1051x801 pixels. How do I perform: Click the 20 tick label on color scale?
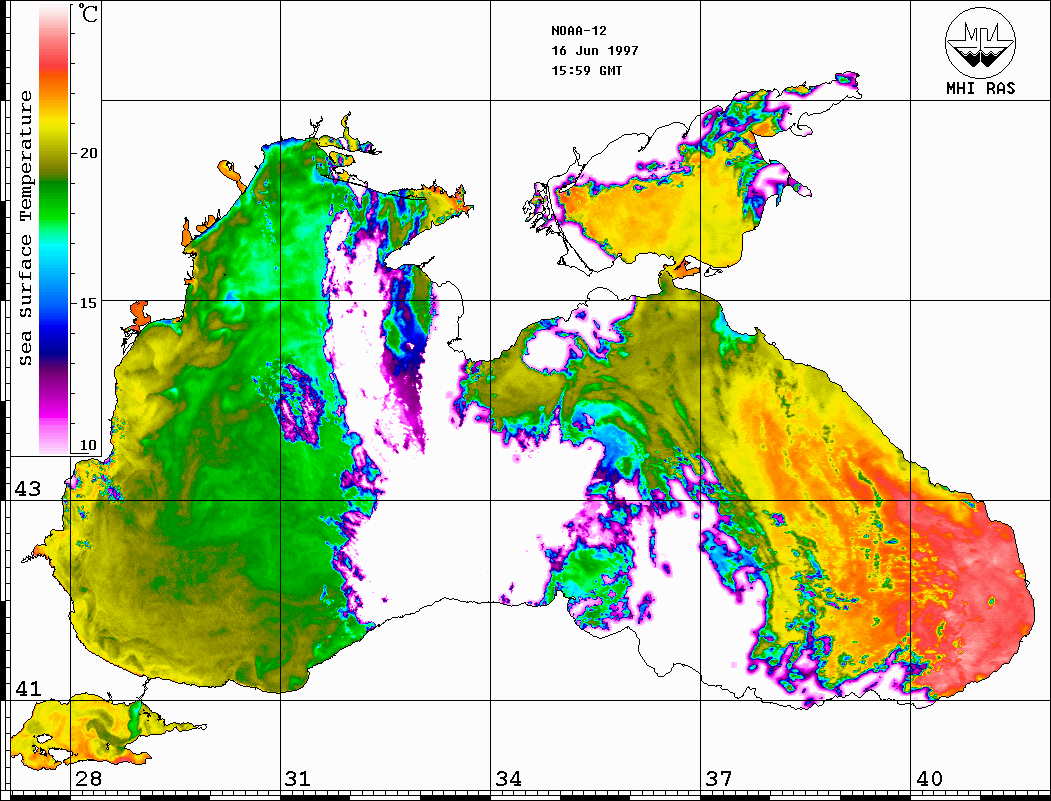pyautogui.click(x=88, y=153)
